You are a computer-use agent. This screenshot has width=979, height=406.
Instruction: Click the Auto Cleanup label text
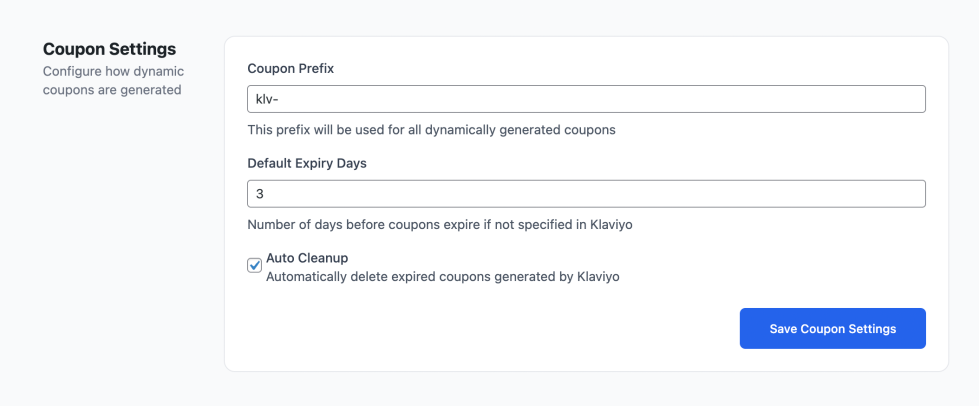[306, 257]
